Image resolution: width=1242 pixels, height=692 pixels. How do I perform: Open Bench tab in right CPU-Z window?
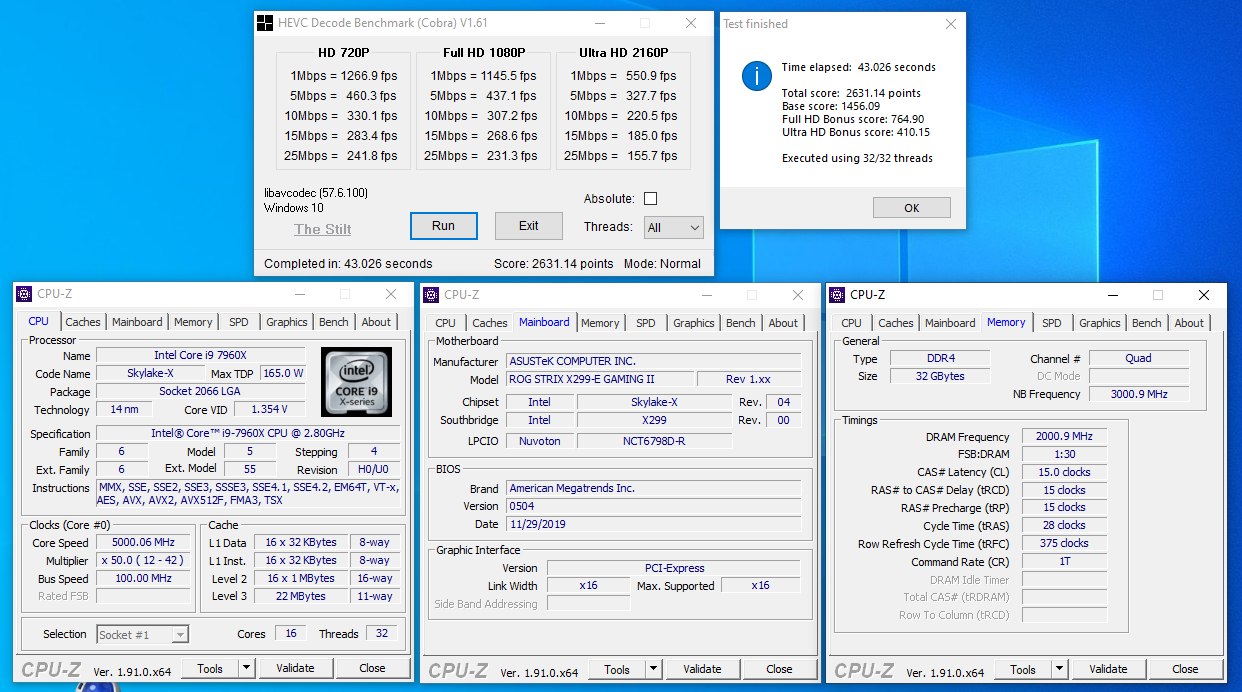click(1147, 323)
